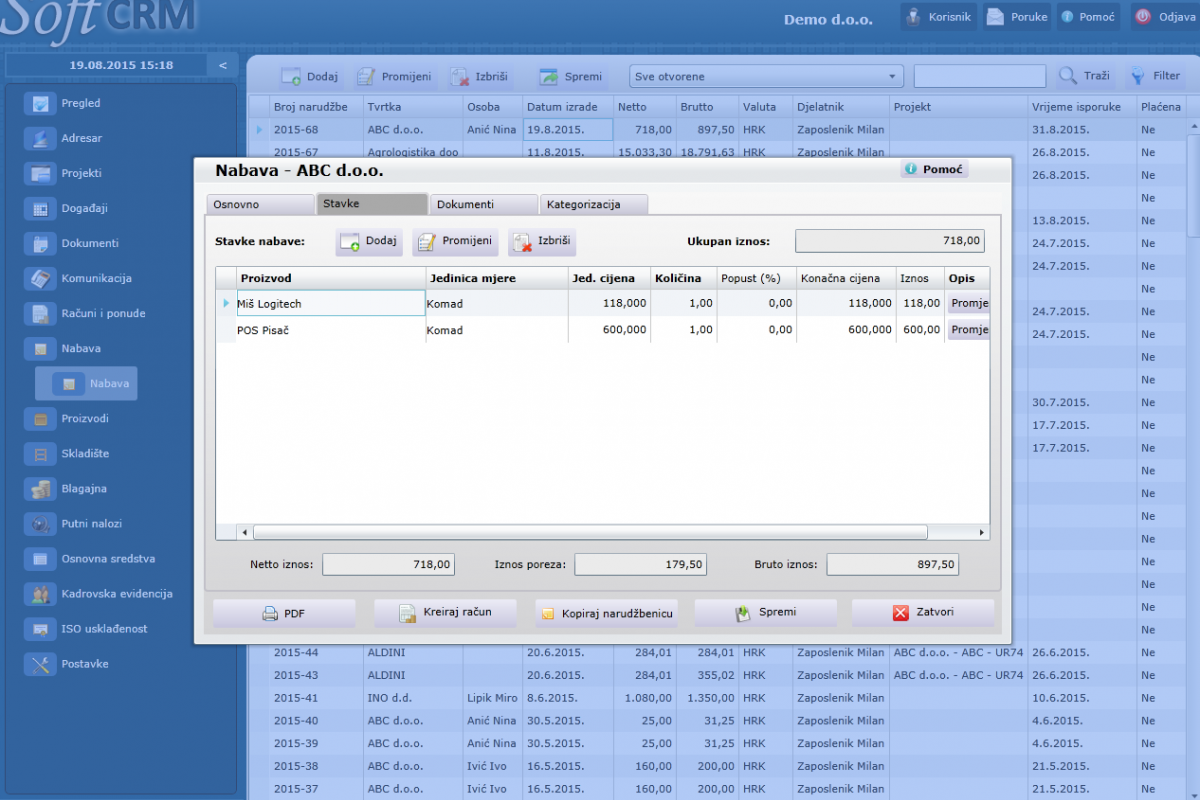
Task: Switch to the Osnovno tab
Action: (260, 204)
